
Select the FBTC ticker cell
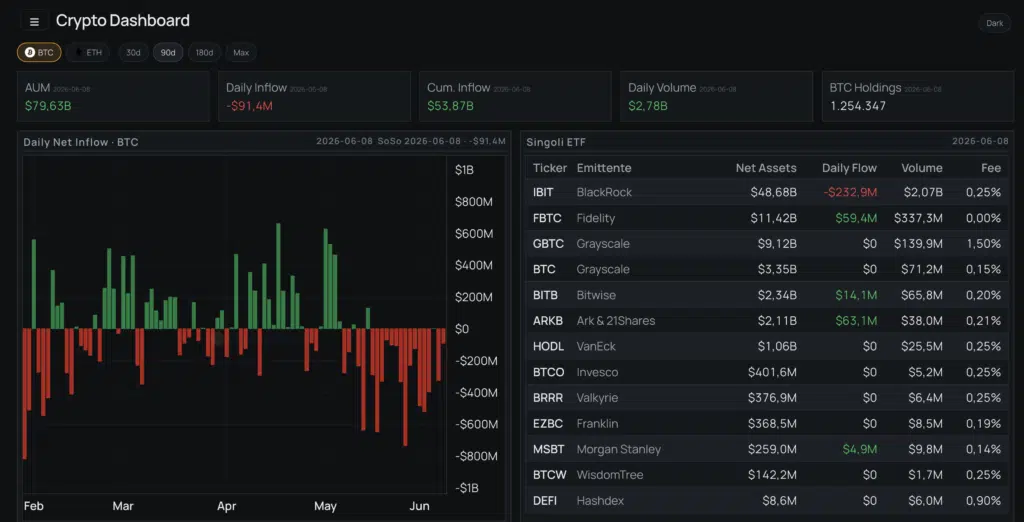click(546, 218)
